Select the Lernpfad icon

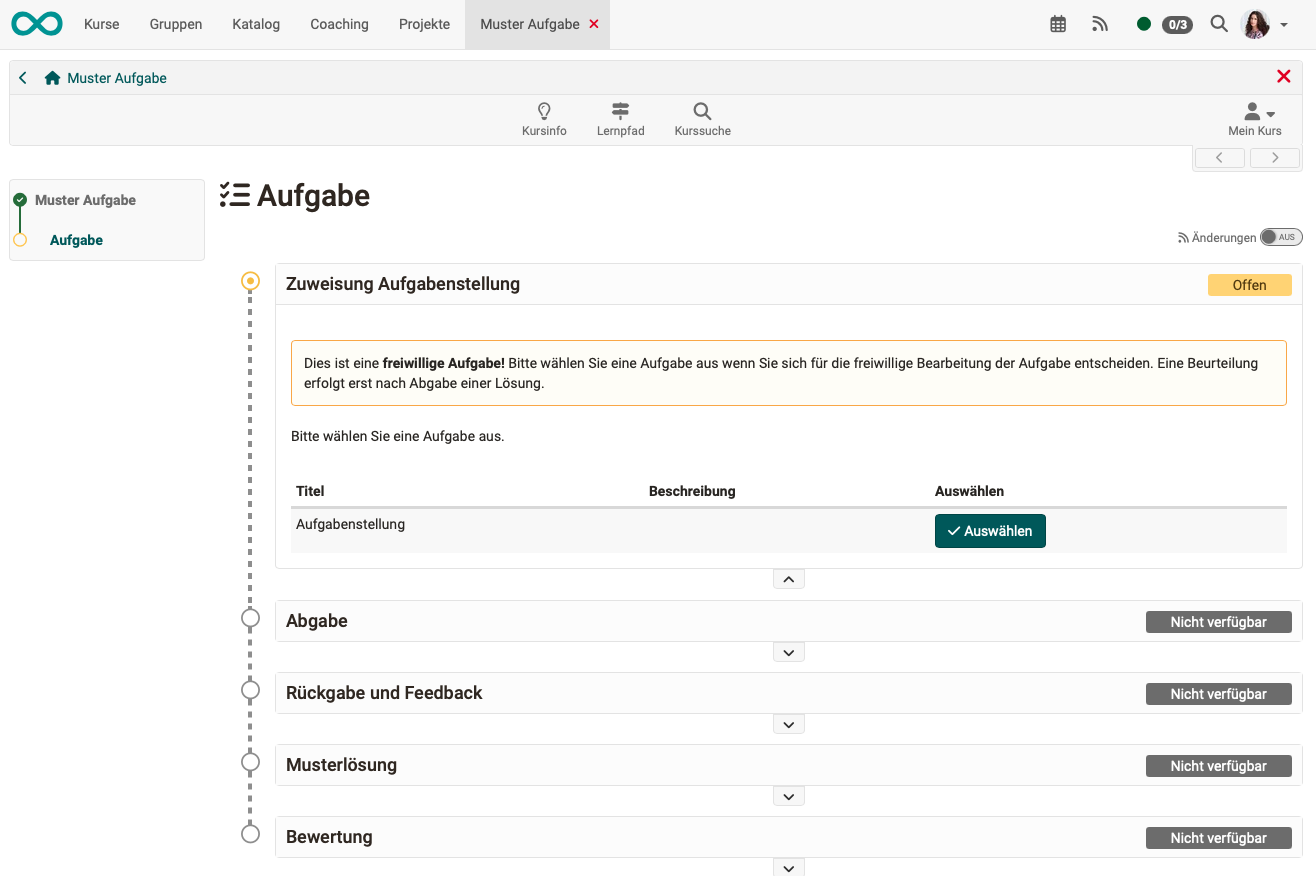coord(620,111)
